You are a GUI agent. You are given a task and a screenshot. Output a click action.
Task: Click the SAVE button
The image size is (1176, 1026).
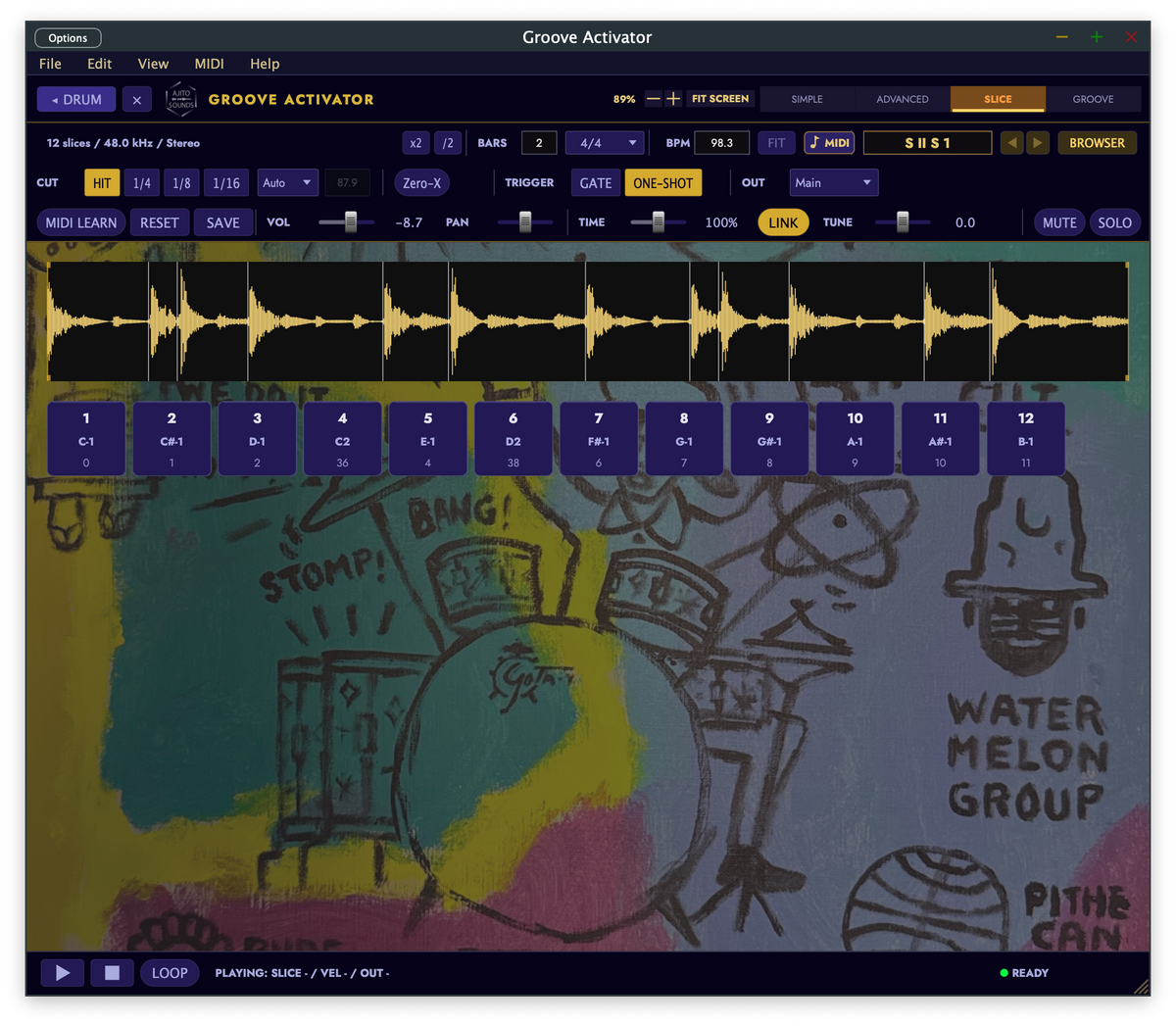point(222,222)
